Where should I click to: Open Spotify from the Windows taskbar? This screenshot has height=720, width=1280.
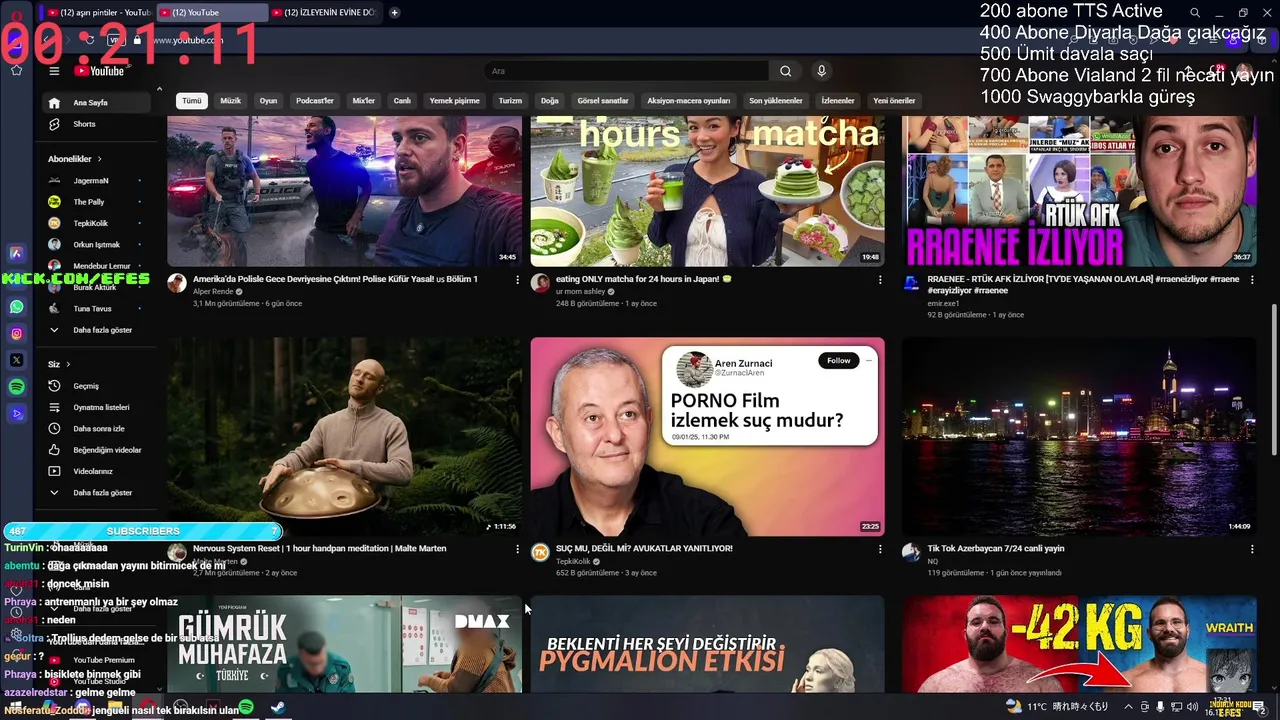point(246,707)
